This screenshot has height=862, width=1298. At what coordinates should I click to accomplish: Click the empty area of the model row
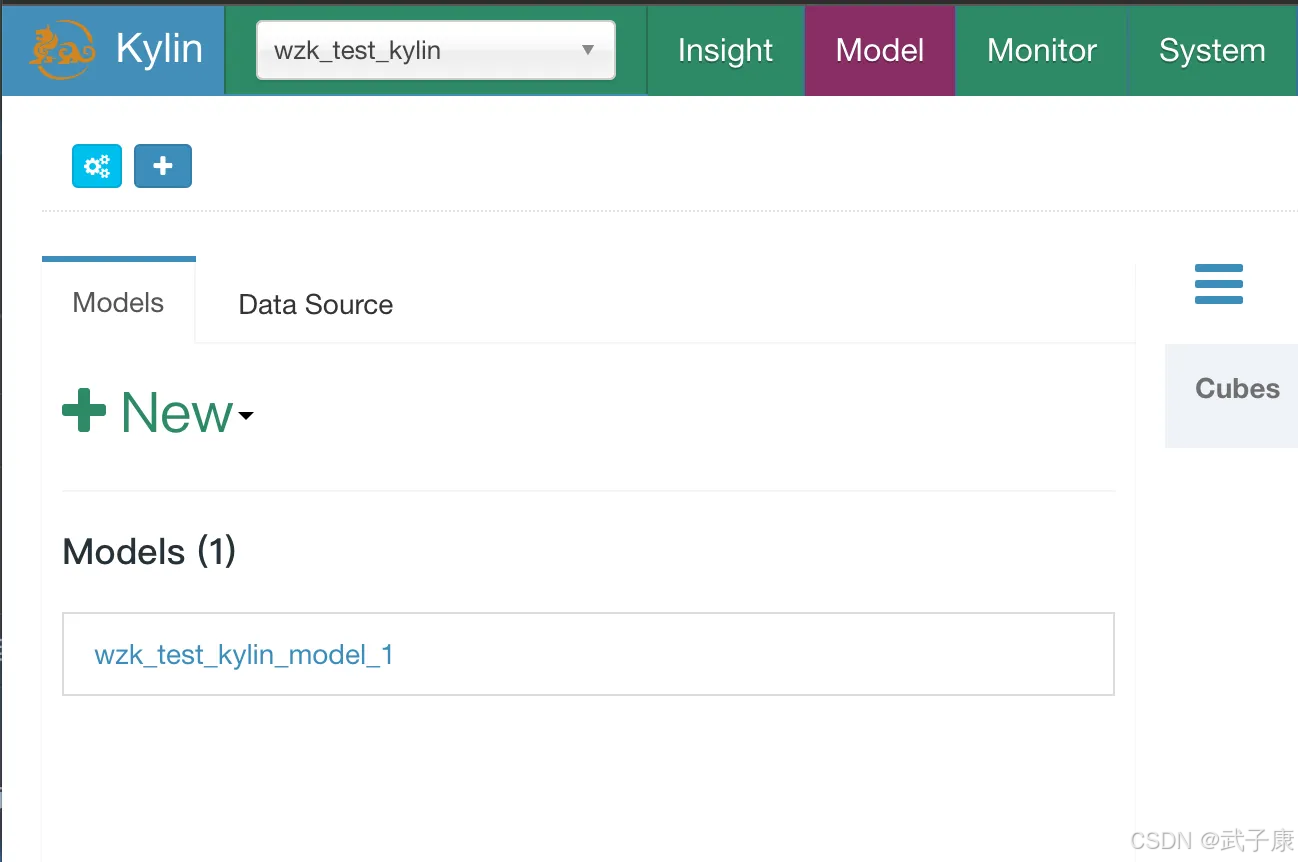(x=750, y=655)
